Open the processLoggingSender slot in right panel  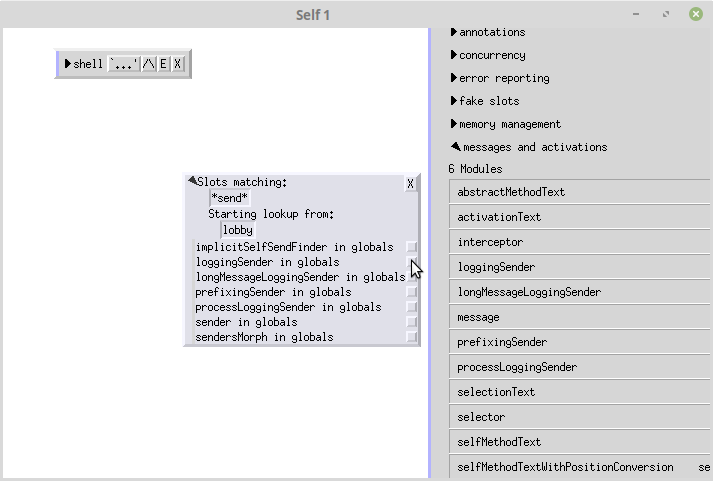click(x=579, y=367)
